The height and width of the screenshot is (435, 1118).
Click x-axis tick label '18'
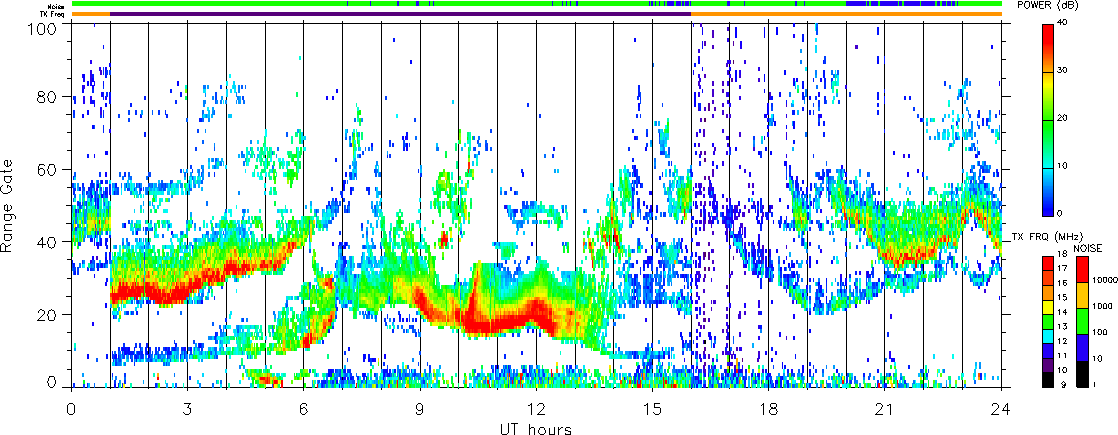769,408
